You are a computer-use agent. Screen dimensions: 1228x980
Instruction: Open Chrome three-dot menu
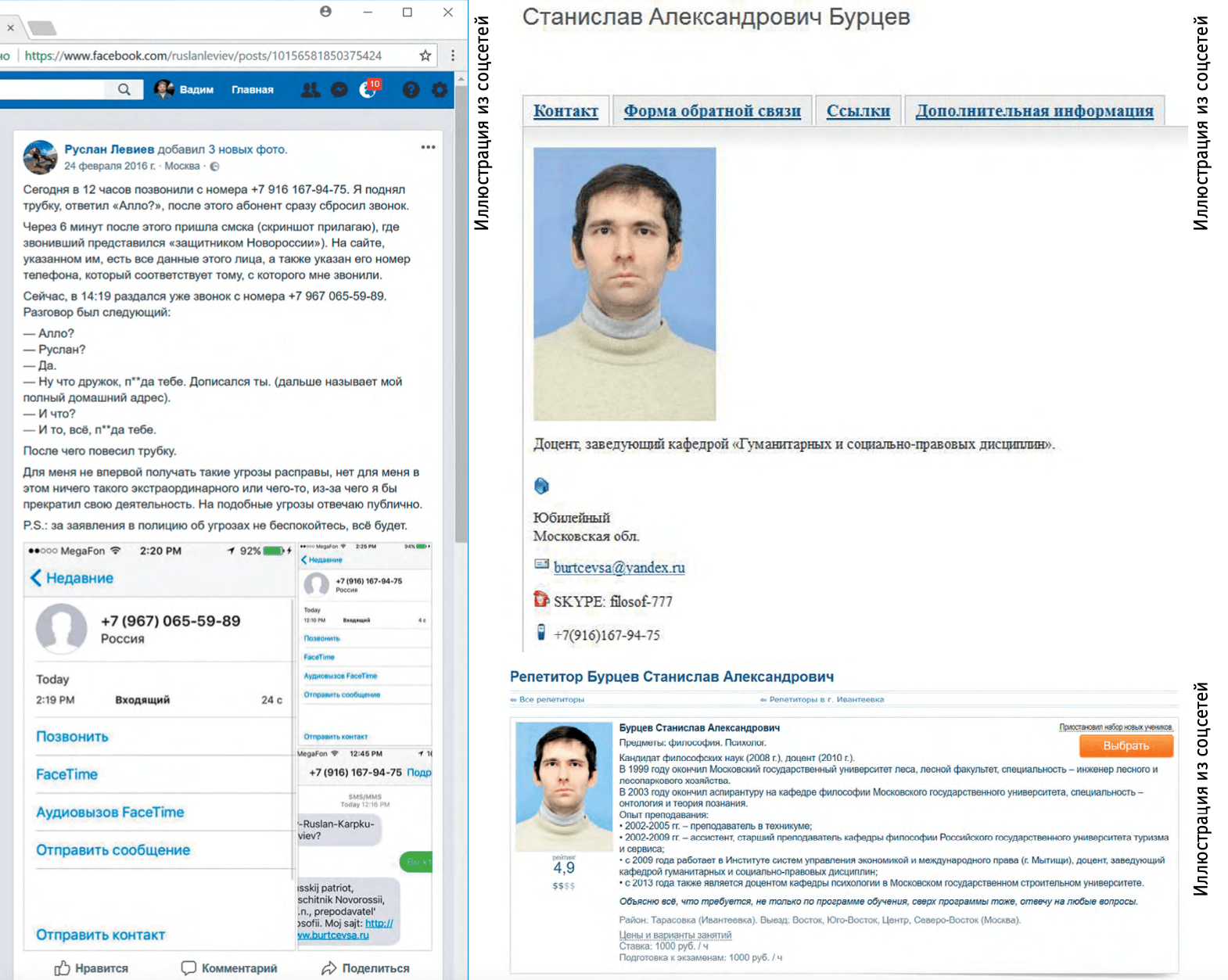[x=453, y=56]
